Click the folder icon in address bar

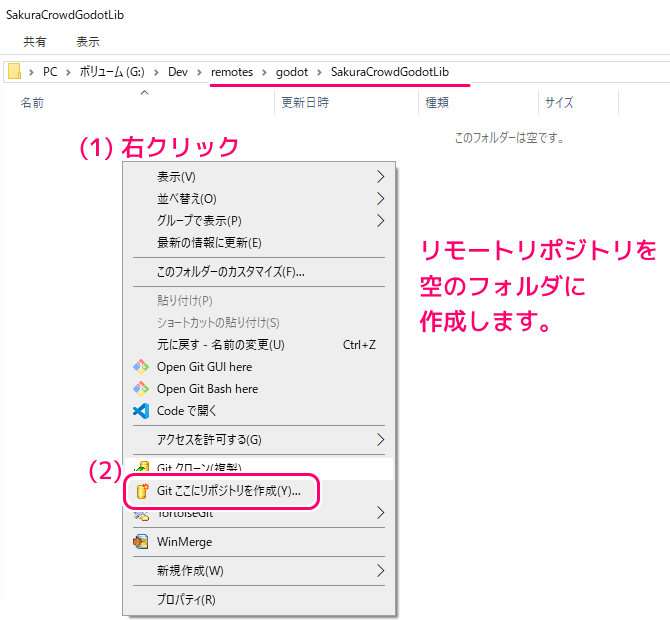(14, 72)
